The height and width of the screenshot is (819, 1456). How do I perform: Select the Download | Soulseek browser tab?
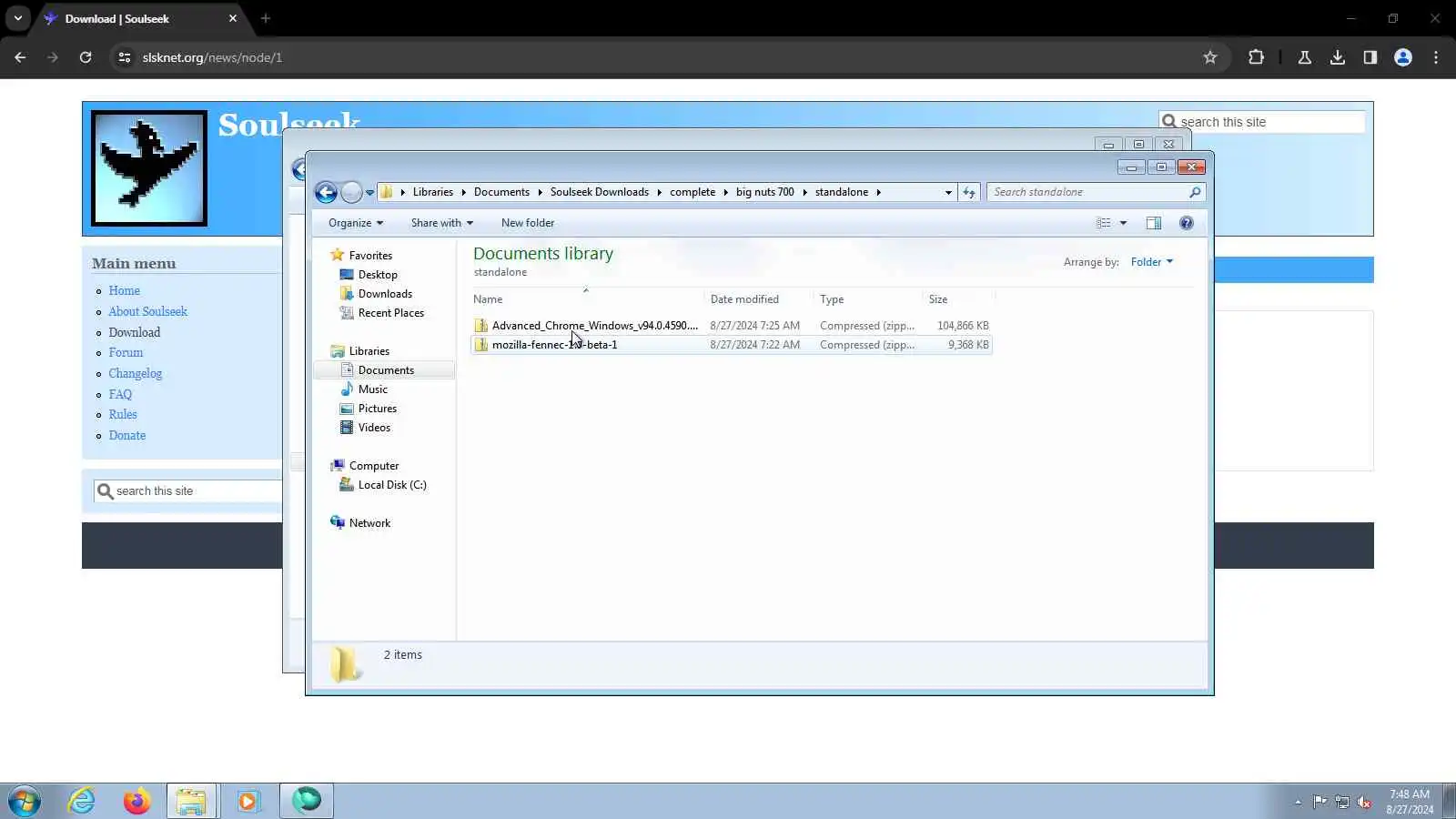[141, 18]
